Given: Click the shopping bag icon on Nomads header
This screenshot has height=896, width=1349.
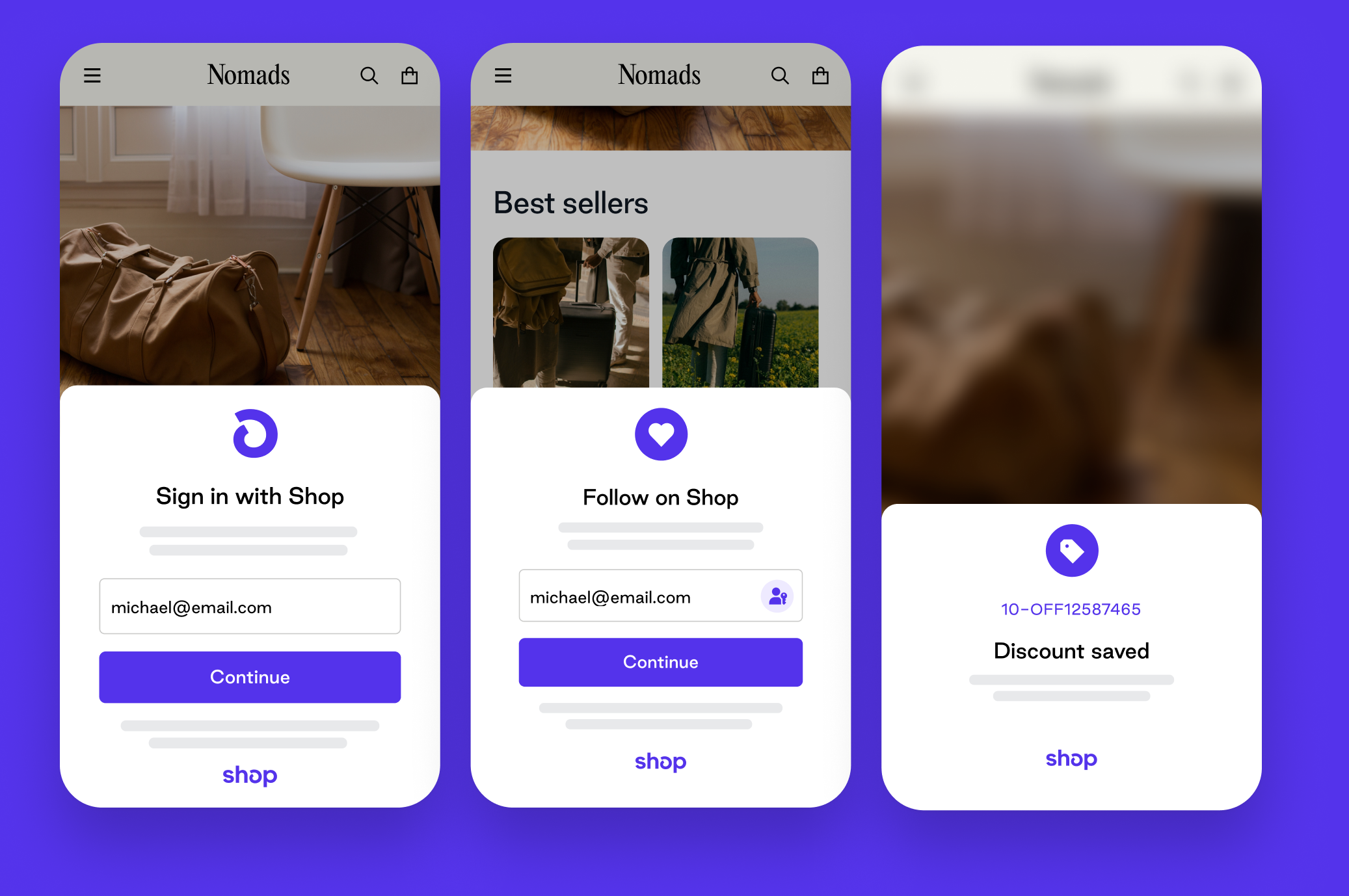Looking at the screenshot, I should coord(408,75).
